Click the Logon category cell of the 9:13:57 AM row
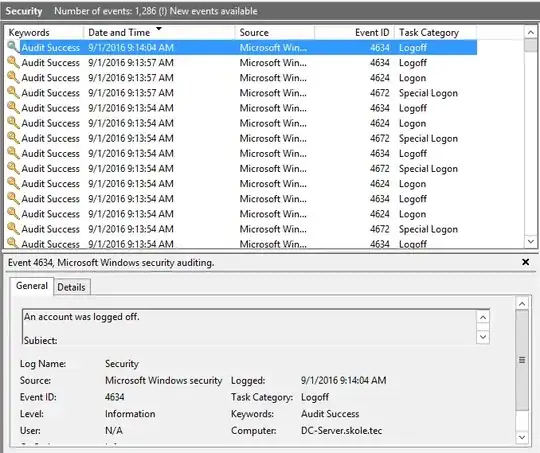 (x=413, y=78)
